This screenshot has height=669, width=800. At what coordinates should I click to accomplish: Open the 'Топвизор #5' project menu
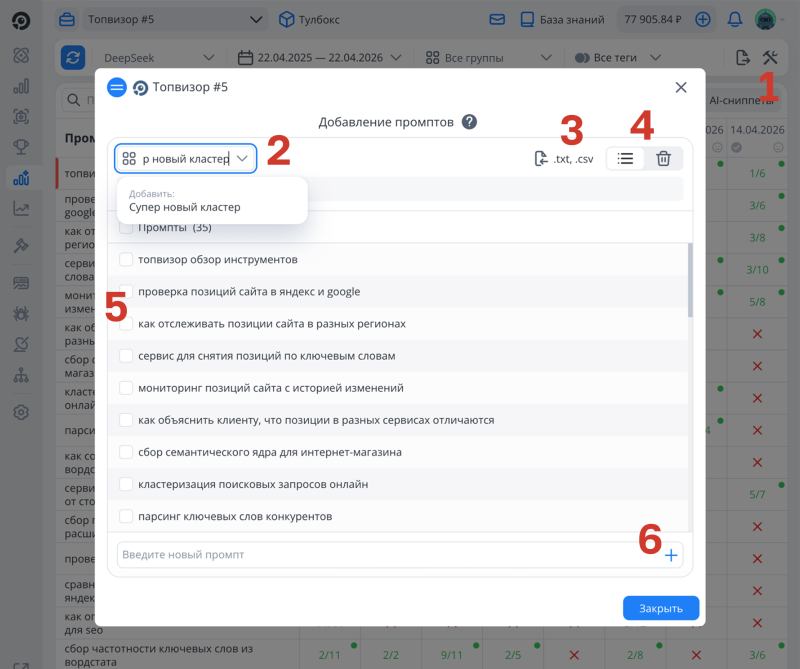(x=170, y=18)
